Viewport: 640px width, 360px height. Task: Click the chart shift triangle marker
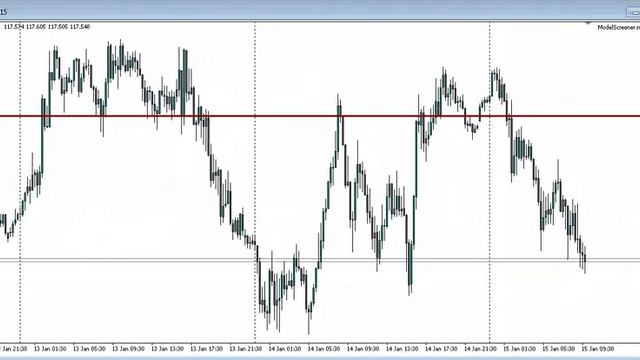588,23
